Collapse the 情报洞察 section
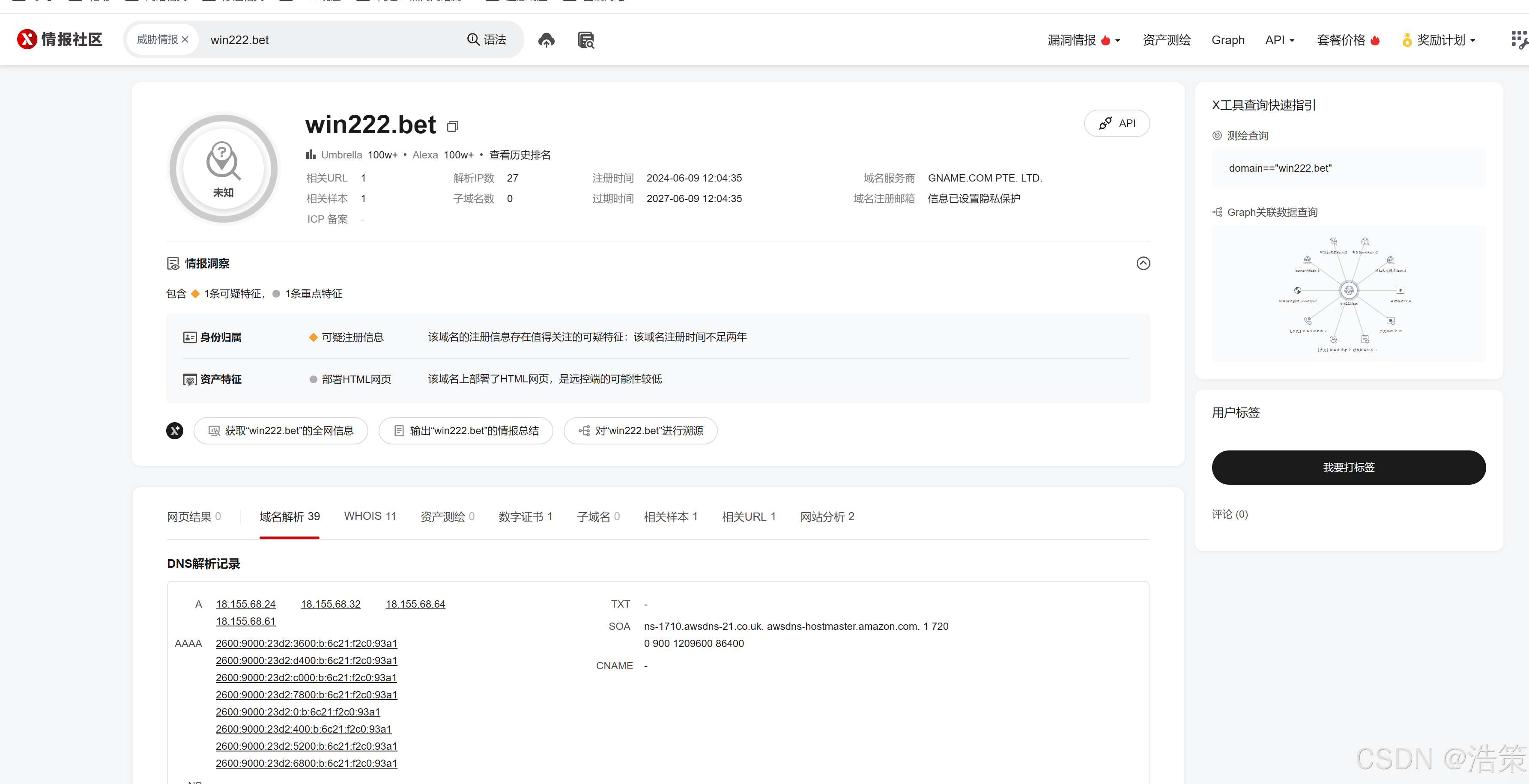1529x784 pixels. (x=1143, y=263)
